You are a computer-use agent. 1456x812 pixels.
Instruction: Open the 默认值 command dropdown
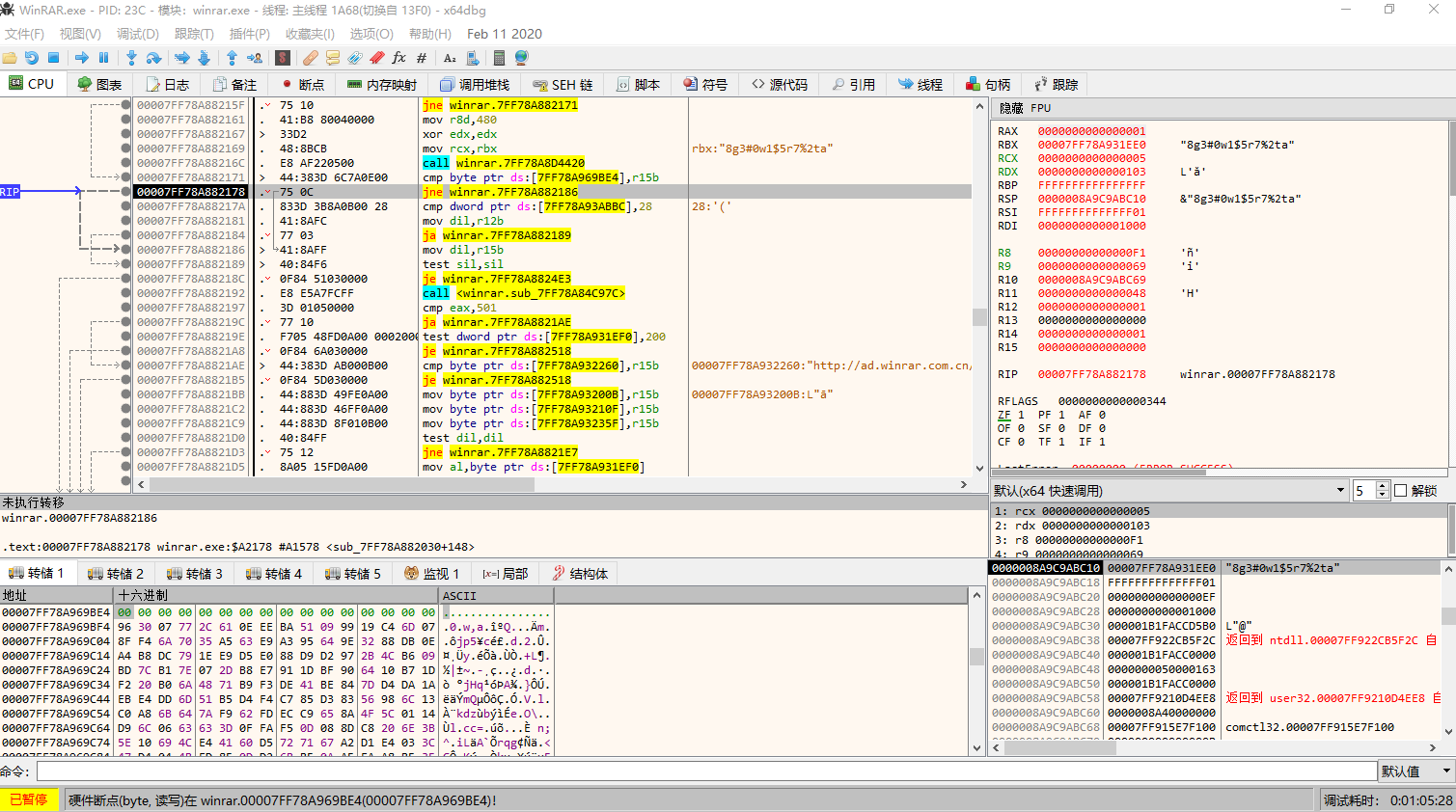click(1446, 771)
